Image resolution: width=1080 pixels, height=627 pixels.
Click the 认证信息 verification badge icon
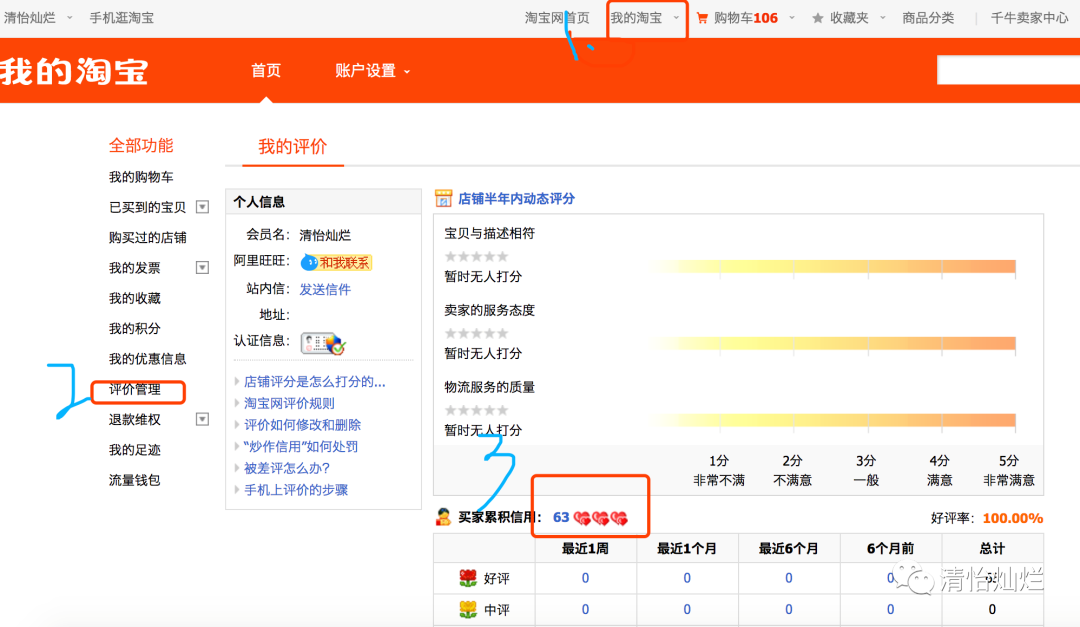coord(323,342)
